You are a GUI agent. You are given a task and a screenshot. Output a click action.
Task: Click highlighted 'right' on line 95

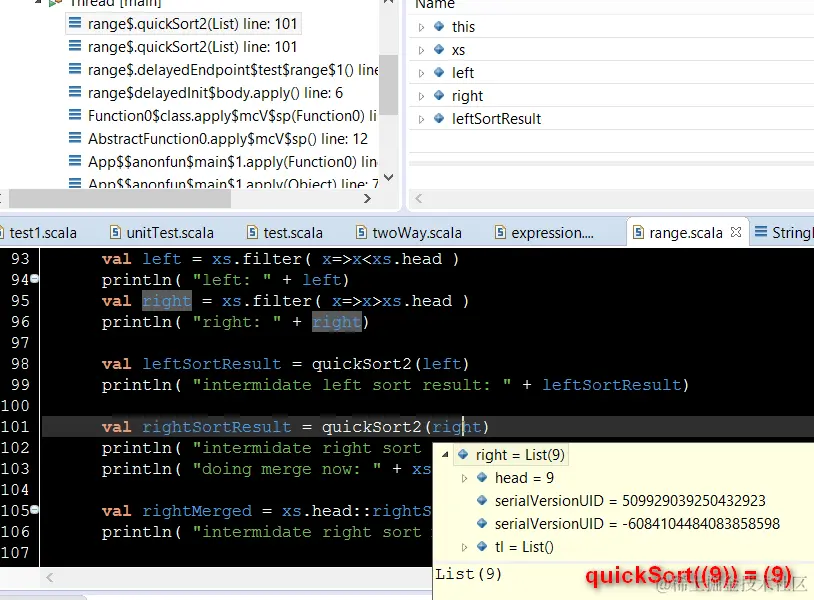click(x=167, y=301)
